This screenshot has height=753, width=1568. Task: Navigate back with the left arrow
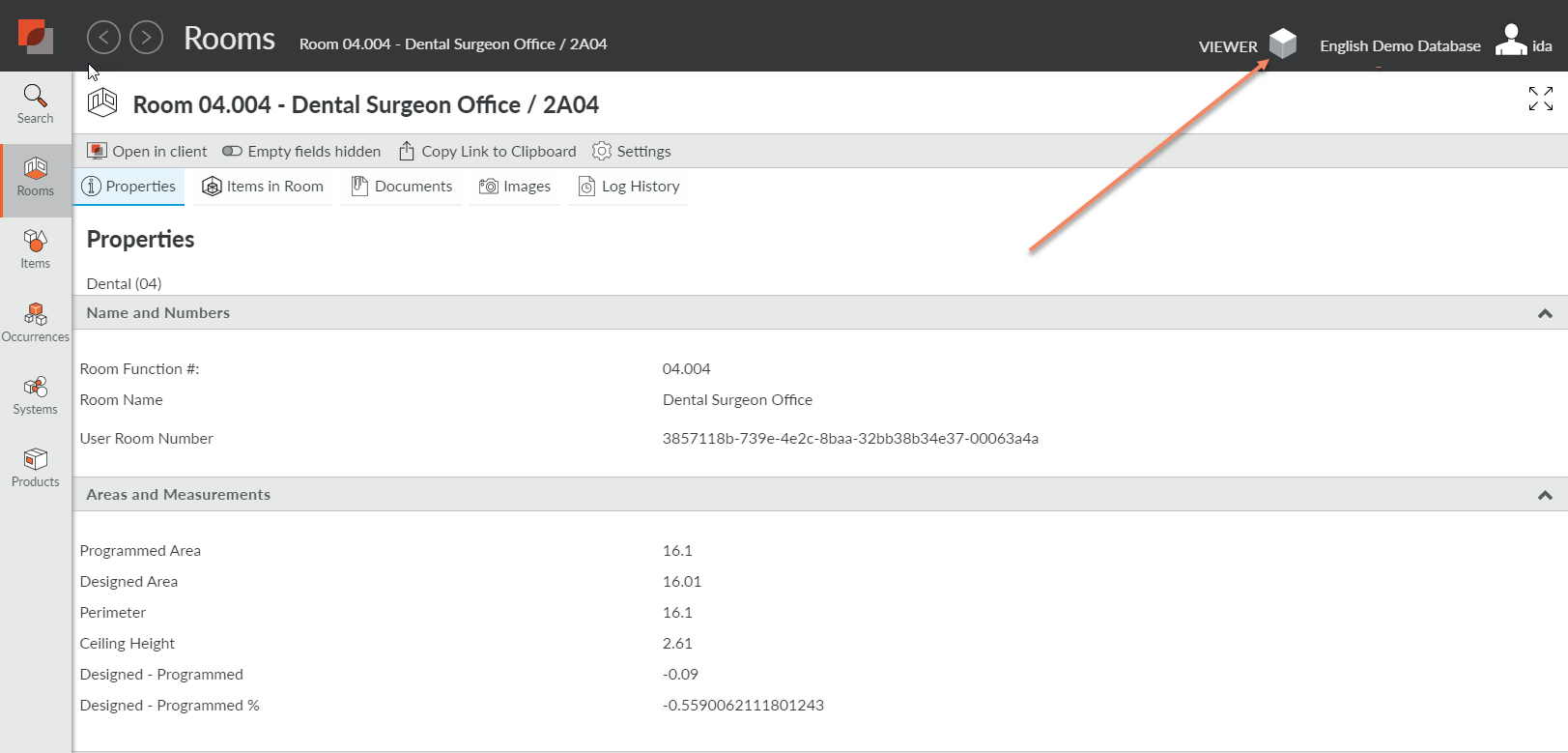pos(103,38)
